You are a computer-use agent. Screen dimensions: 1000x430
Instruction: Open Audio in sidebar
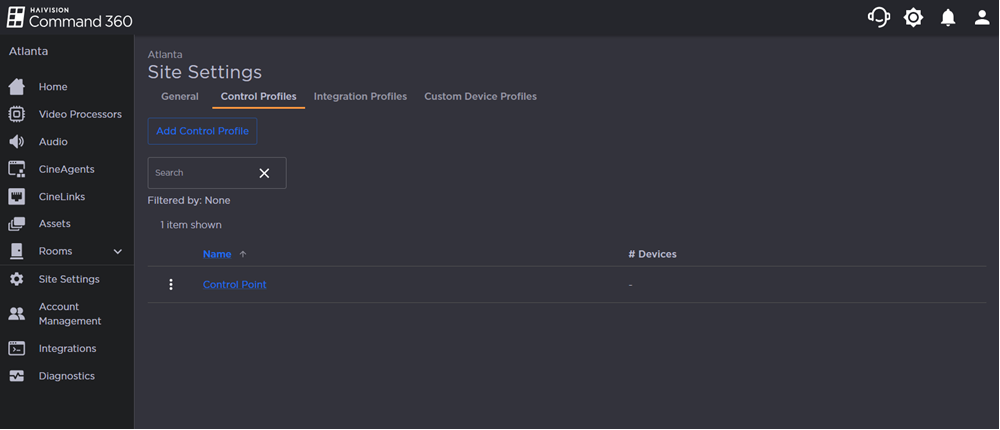click(53, 142)
